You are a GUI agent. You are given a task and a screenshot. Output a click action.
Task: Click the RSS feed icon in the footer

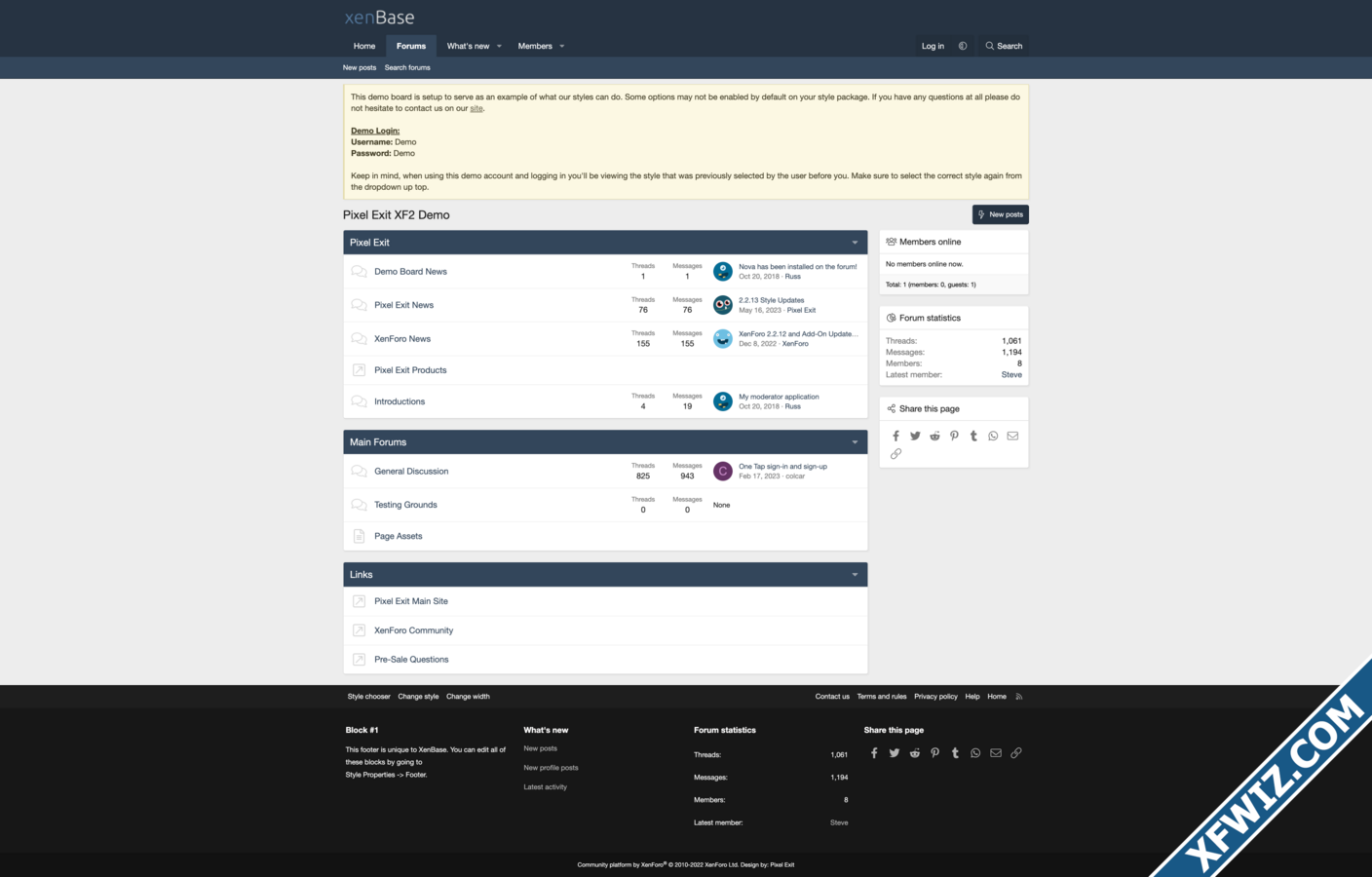point(1019,697)
